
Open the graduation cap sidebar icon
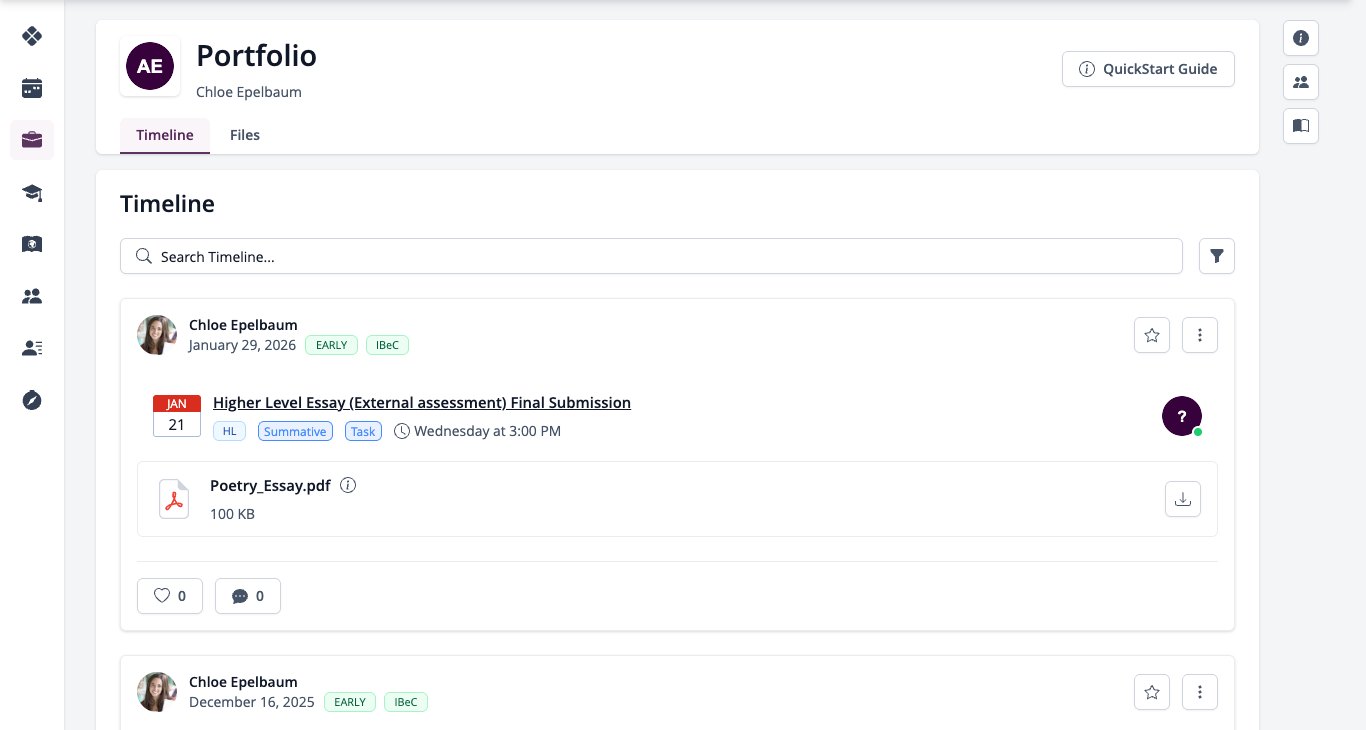[32, 192]
